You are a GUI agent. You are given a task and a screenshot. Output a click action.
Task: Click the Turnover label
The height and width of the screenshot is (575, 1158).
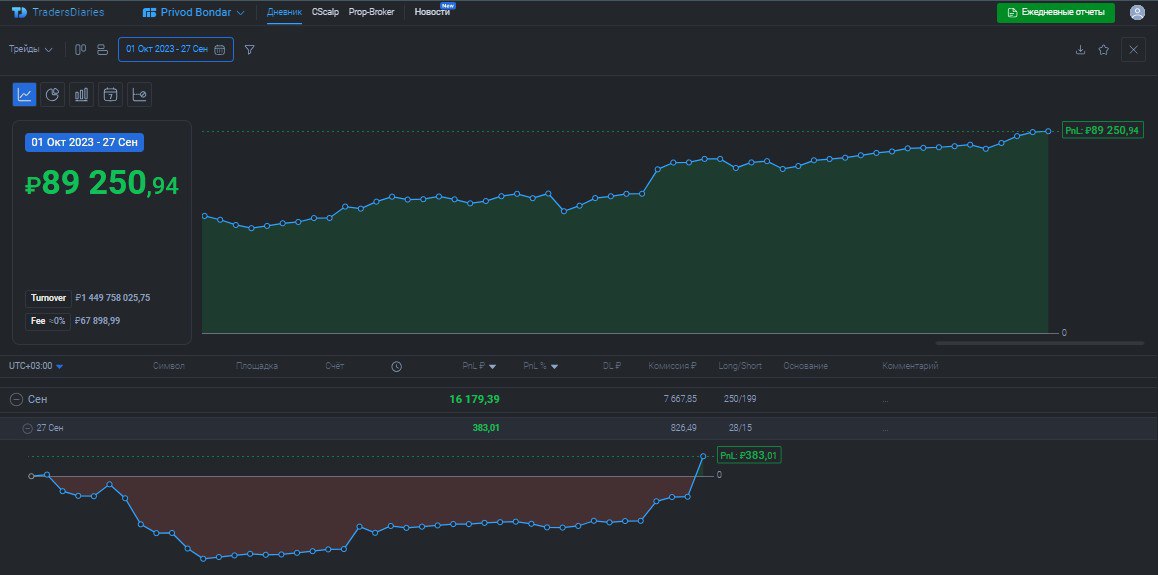pyautogui.click(x=48, y=298)
